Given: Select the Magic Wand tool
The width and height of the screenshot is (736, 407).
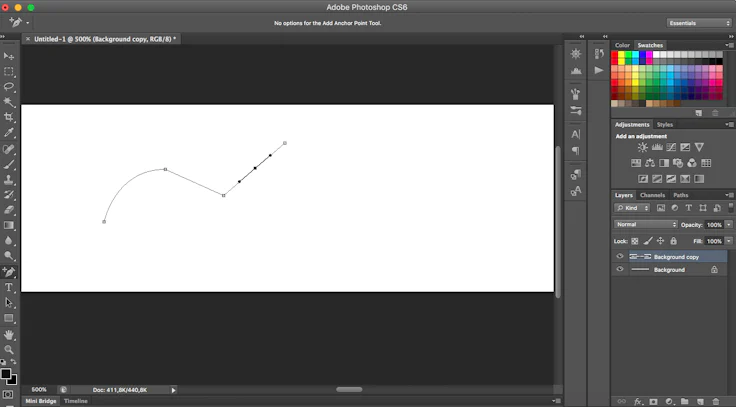Looking at the screenshot, I should (x=8, y=102).
